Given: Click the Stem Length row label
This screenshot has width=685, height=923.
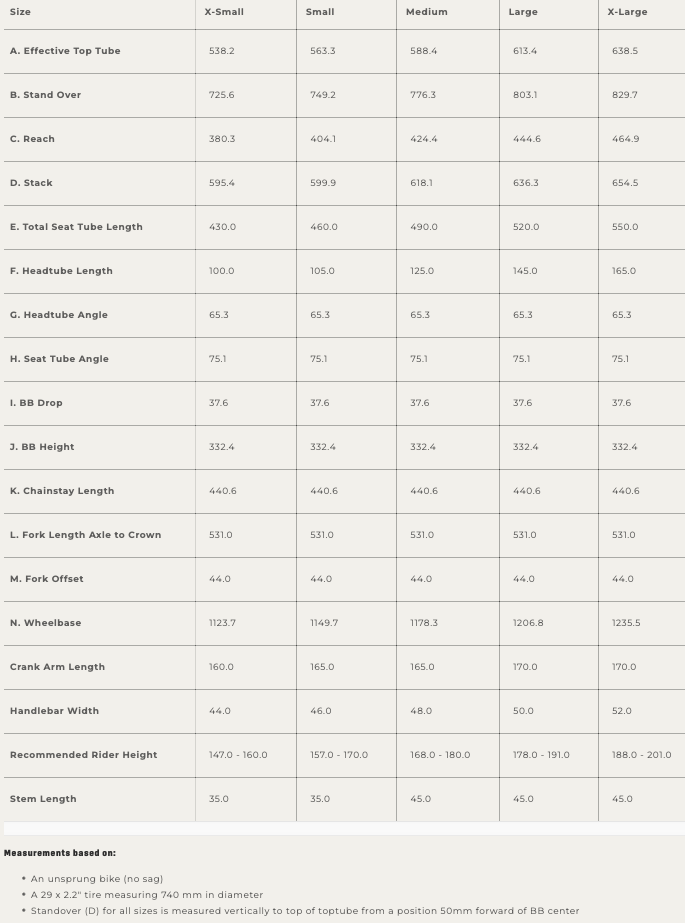Looking at the screenshot, I should (43, 799).
